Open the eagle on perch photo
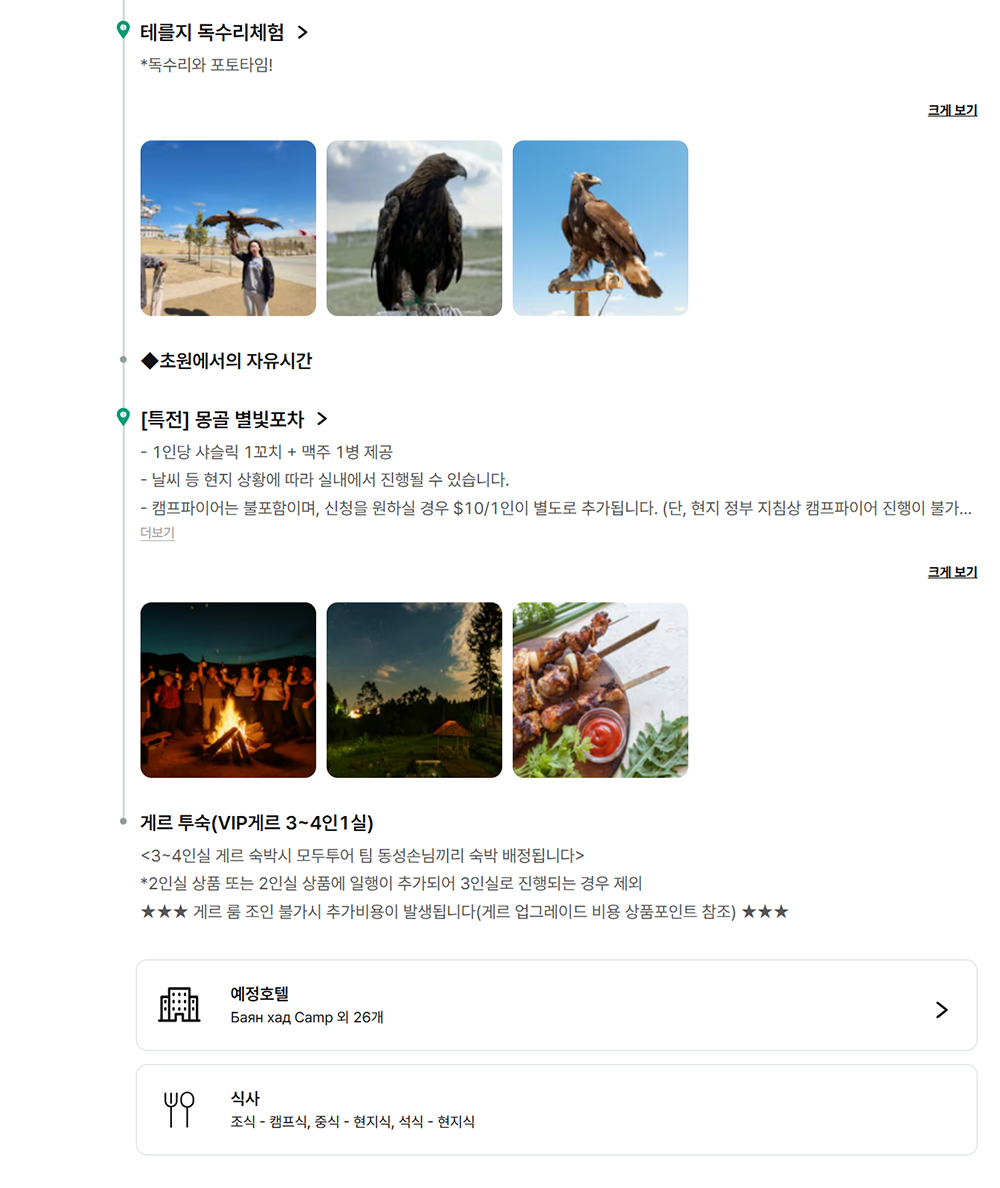Viewport: 1000px width, 1188px height. tap(600, 228)
